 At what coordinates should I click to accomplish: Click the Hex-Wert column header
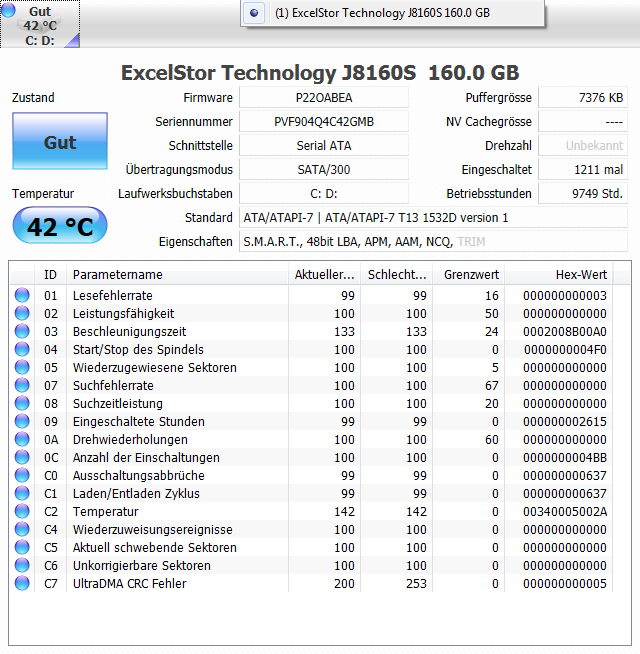point(559,275)
